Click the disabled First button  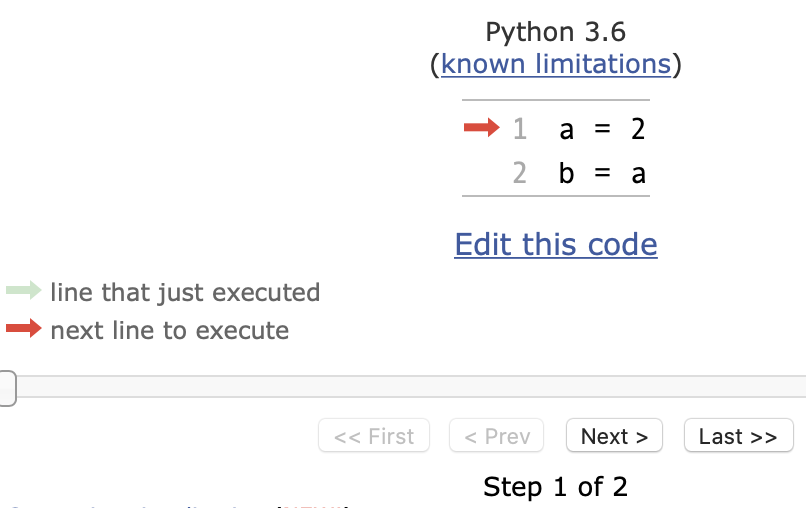coord(374,436)
